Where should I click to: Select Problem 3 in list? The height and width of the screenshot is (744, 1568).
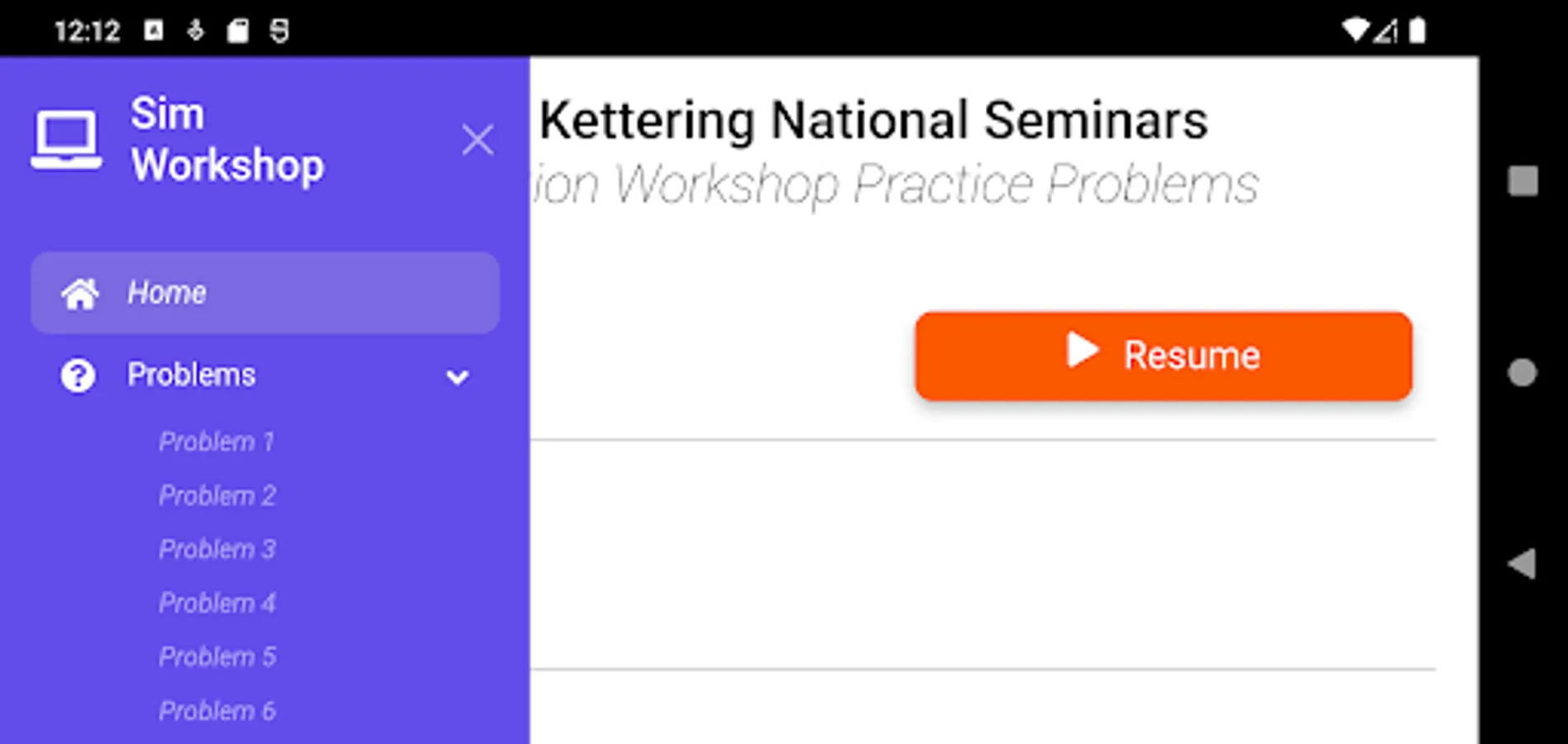[x=218, y=550]
